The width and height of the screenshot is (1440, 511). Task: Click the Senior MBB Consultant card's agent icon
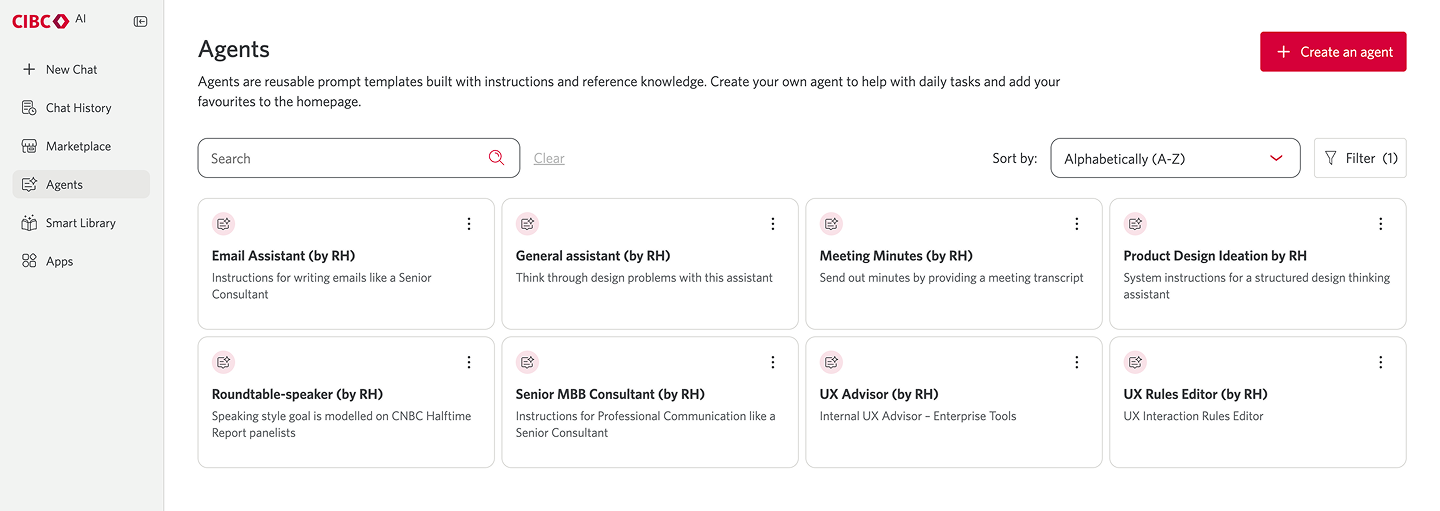(x=528, y=362)
